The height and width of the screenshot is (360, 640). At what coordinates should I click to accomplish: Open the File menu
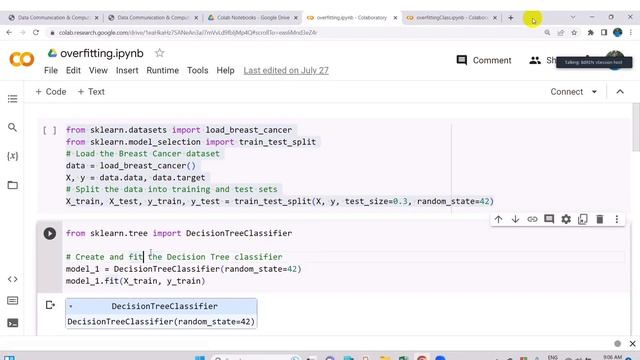[x=51, y=70]
